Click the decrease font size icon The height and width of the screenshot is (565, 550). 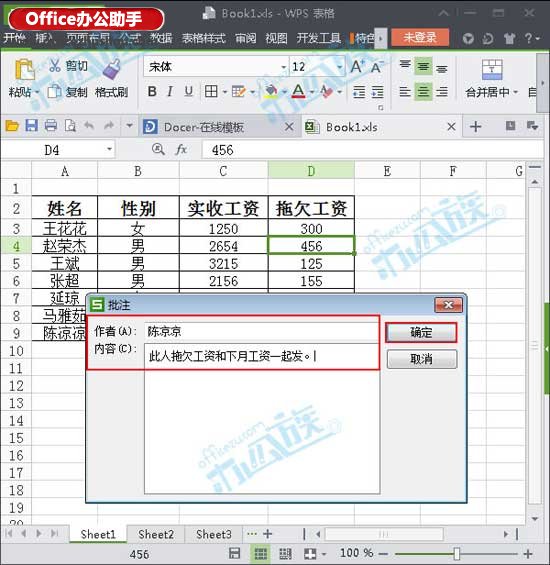[377, 67]
